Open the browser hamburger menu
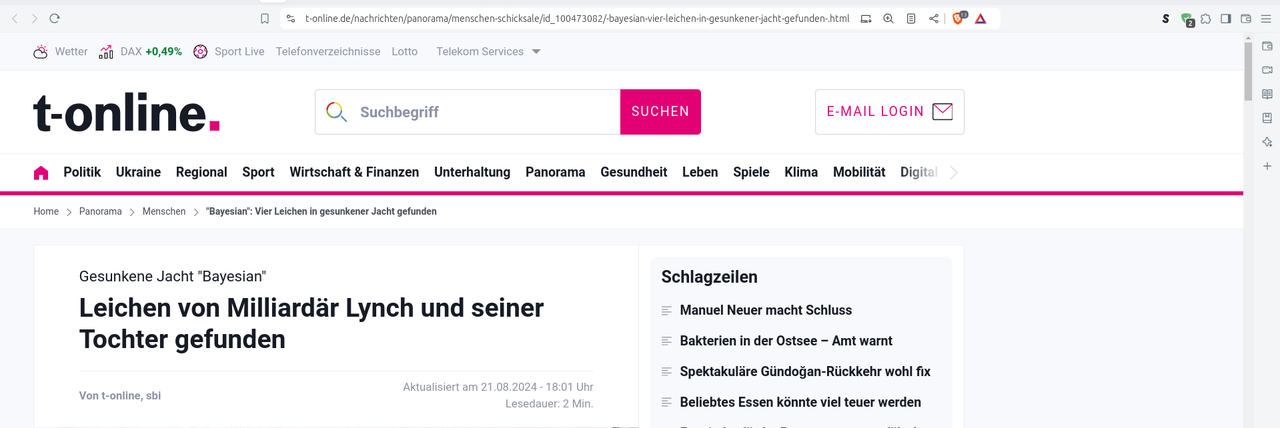 1266,18
